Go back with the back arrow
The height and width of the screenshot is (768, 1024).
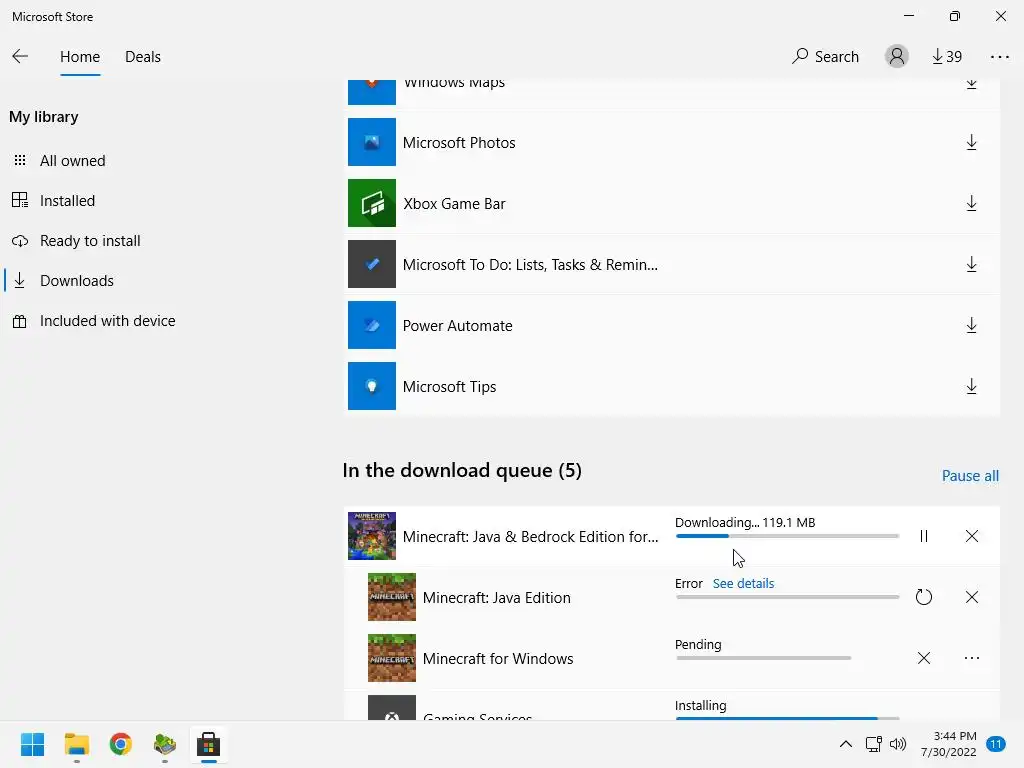point(20,57)
